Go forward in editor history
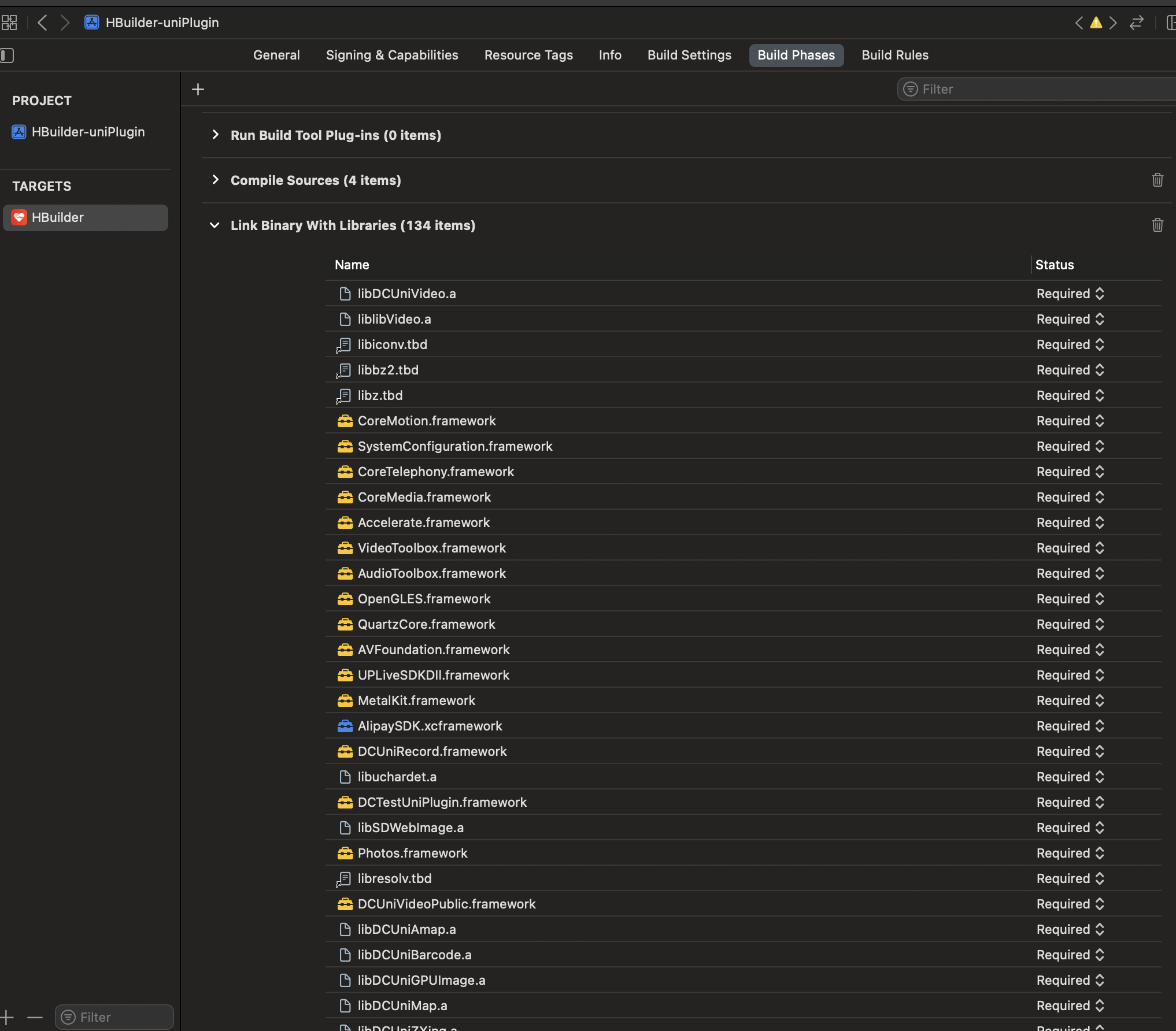The image size is (1176, 1031). (65, 23)
